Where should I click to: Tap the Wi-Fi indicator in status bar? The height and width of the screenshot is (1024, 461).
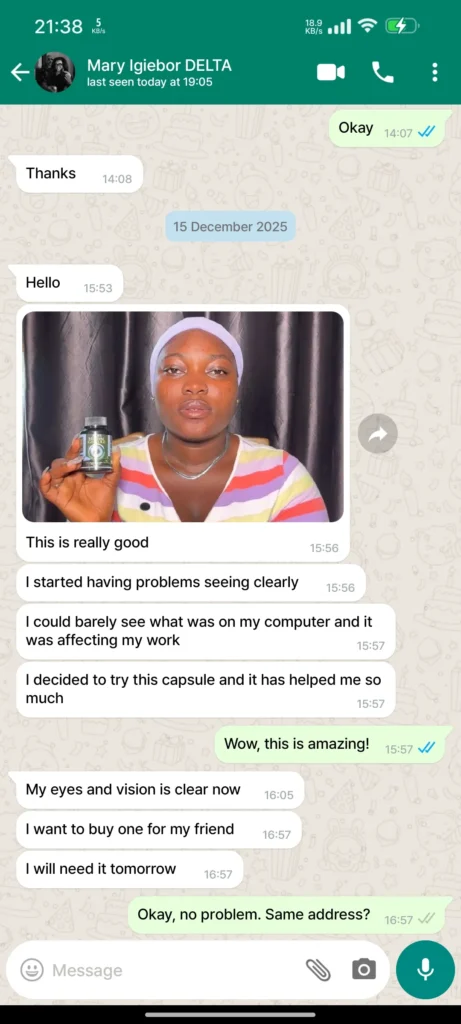368,26
